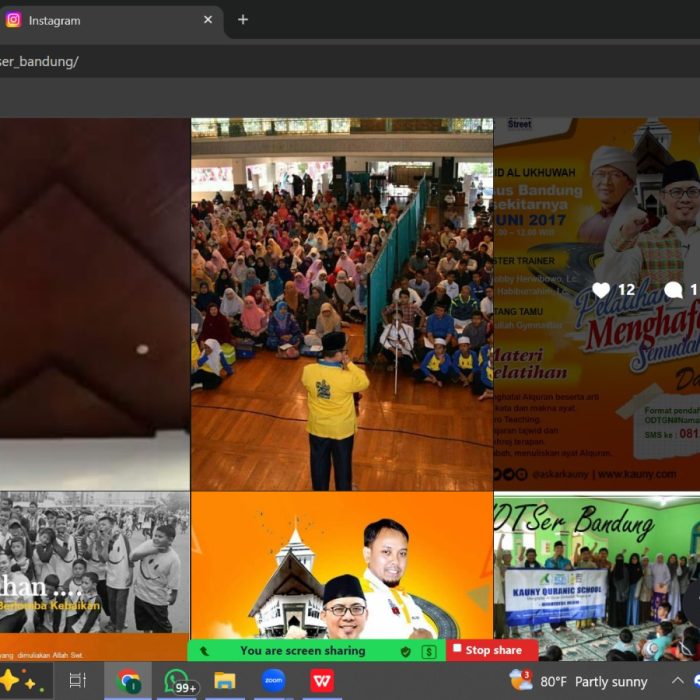Screen dimensions: 700x700
Task: Open a new browser tab
Action: pos(243,20)
